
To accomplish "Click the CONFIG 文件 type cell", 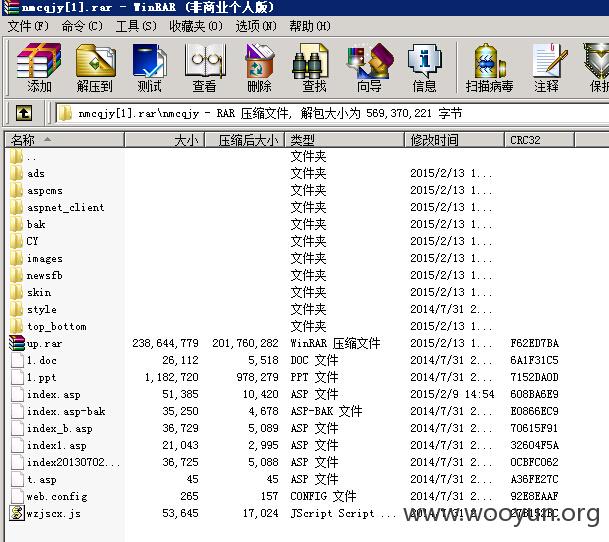I will click(323, 496).
